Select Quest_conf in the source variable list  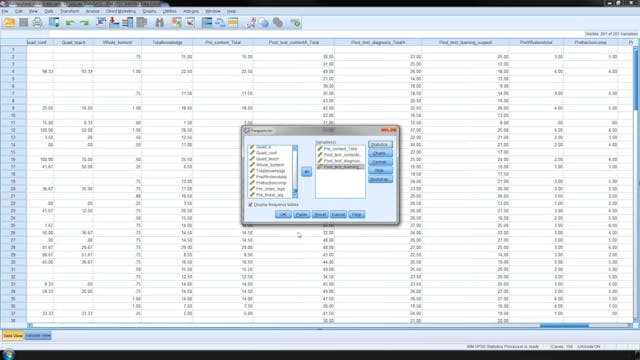[x=266, y=153]
